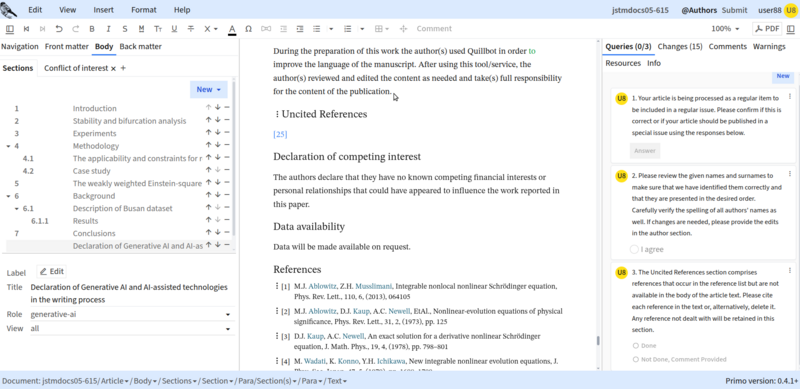Screen dimensions: 800x389
Task: Add a new tab with plus icon
Action: click(x=123, y=68)
